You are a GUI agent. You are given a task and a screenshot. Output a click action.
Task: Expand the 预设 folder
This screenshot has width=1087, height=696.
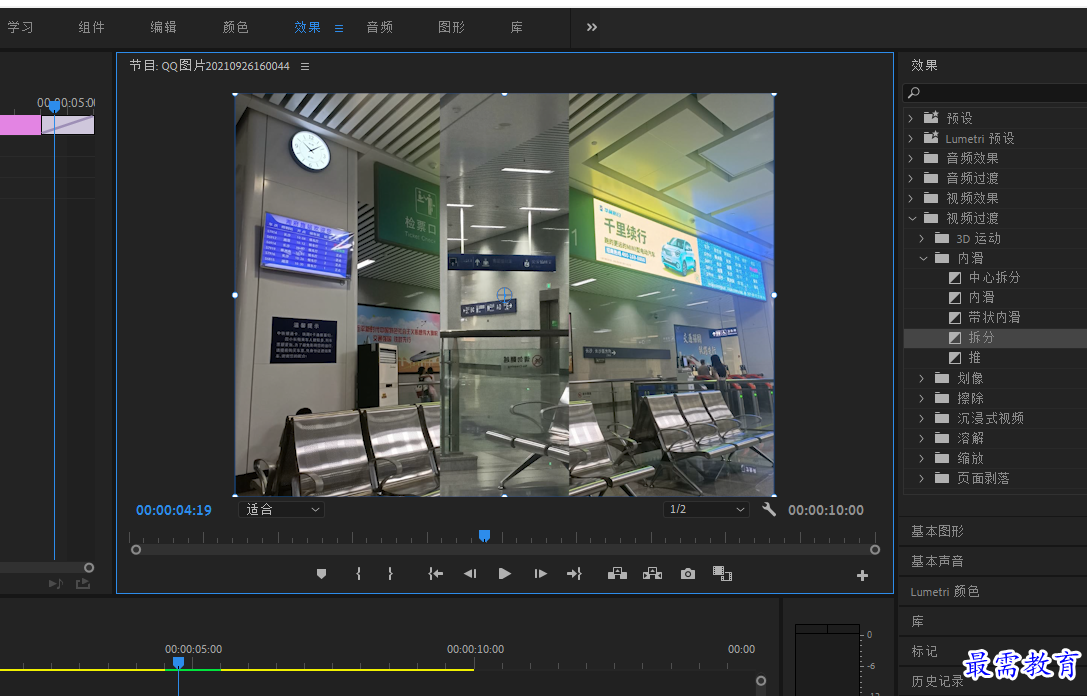click(x=911, y=119)
